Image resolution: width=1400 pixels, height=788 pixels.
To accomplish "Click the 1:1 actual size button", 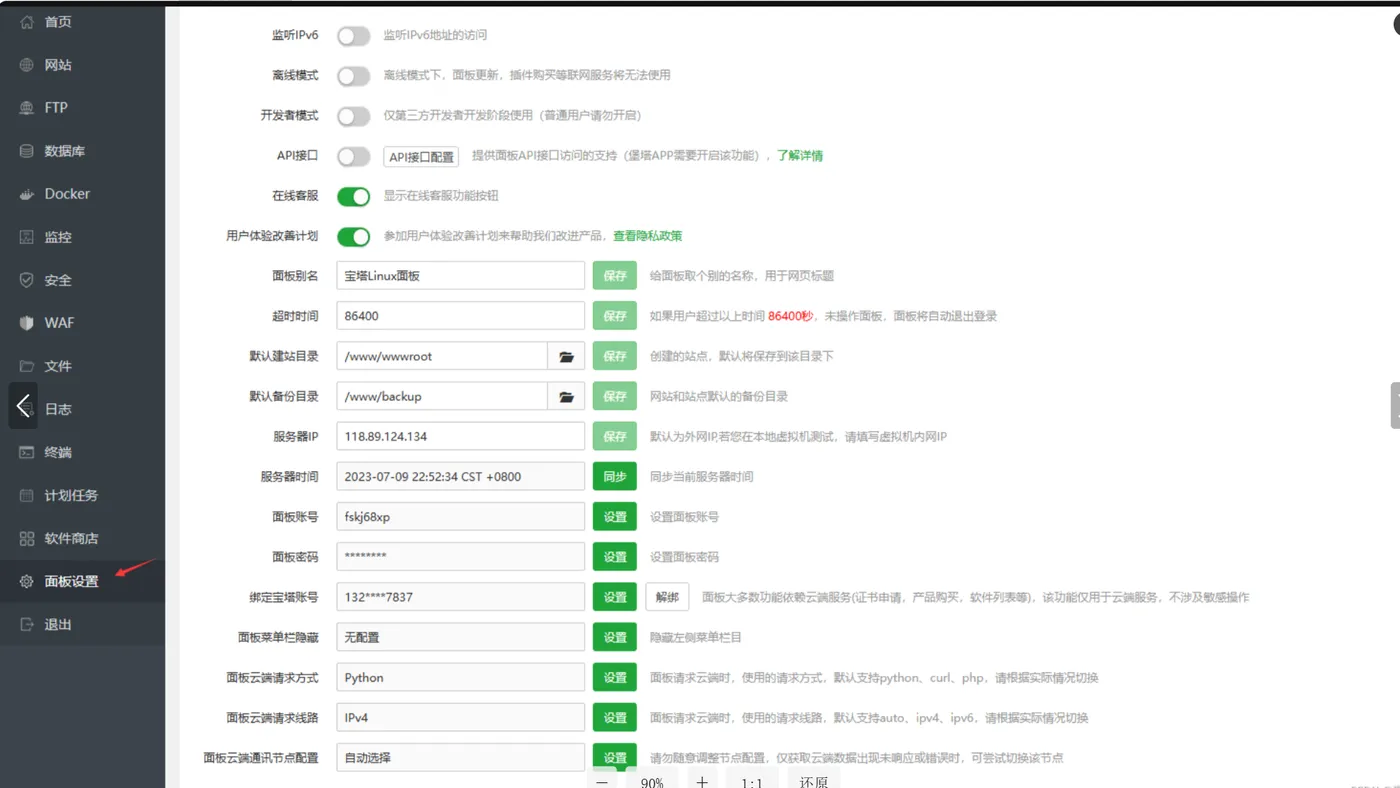I will click(x=752, y=781).
